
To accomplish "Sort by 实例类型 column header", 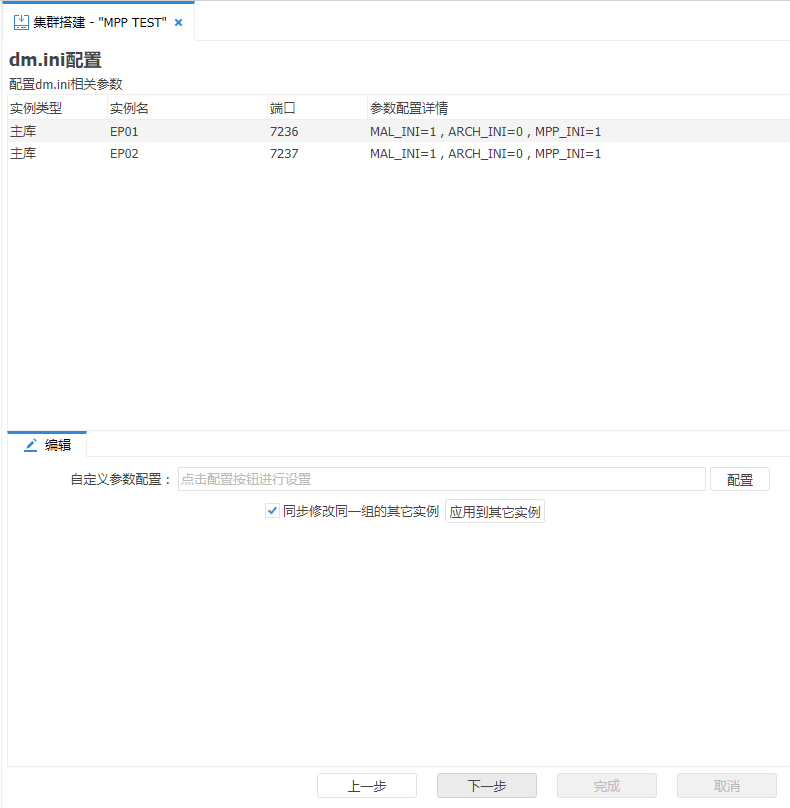I will point(57,108).
